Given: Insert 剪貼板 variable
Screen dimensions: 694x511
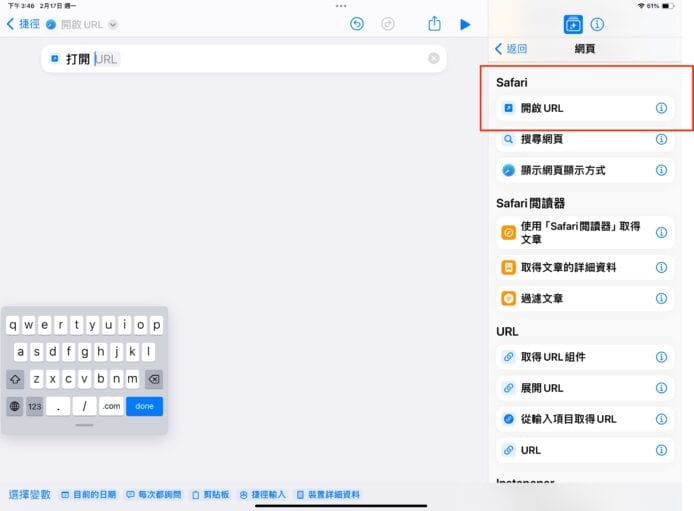Looking at the screenshot, I should (211, 495).
